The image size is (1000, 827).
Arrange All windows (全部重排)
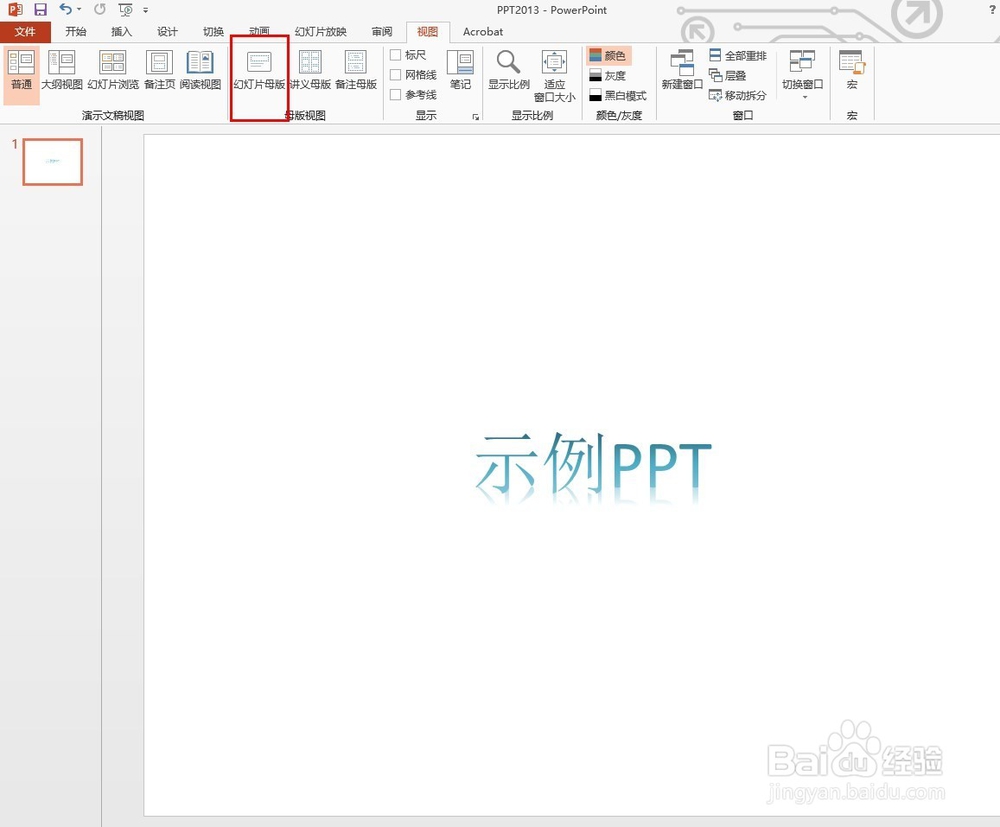click(x=738, y=55)
